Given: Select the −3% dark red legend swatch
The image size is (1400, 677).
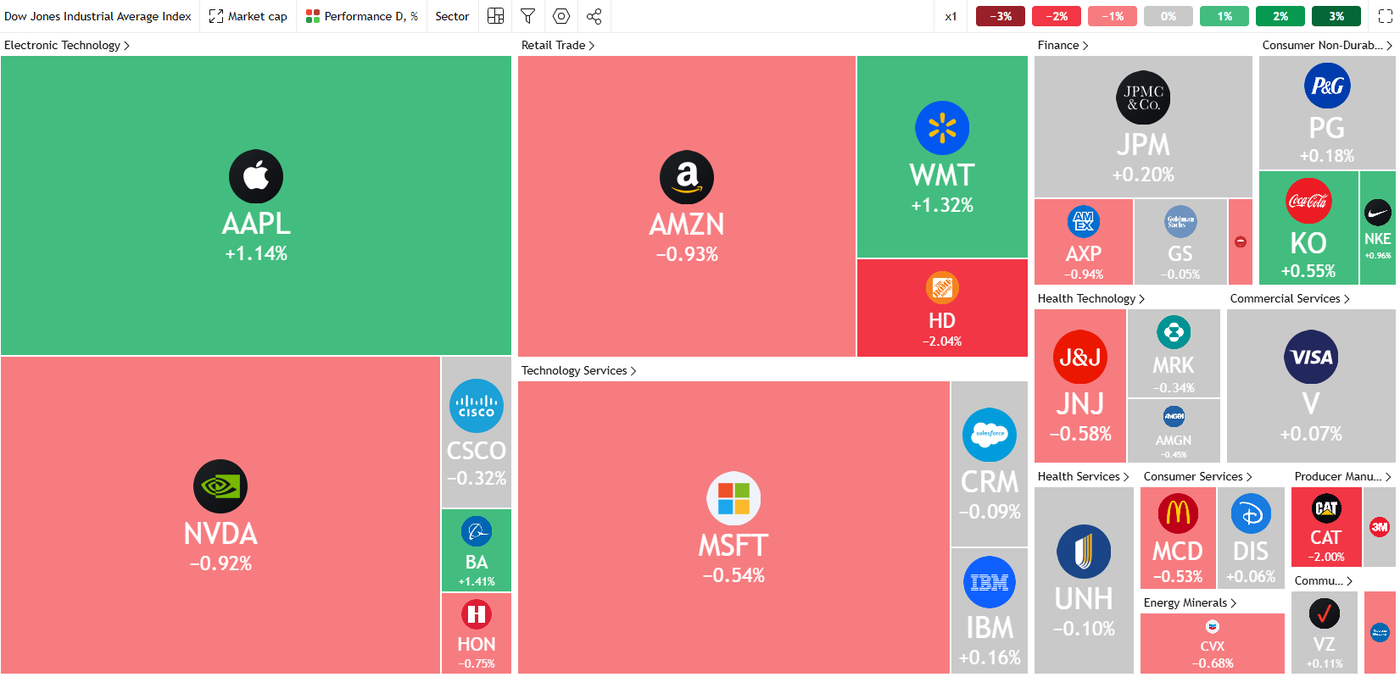Looking at the screenshot, I should [x=1001, y=16].
